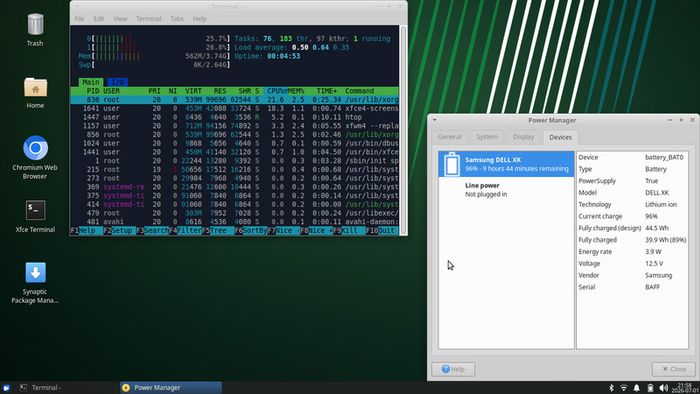Select the /sbin/init process row PID 1
Viewport: 700px width, 394px height.
tap(234, 160)
